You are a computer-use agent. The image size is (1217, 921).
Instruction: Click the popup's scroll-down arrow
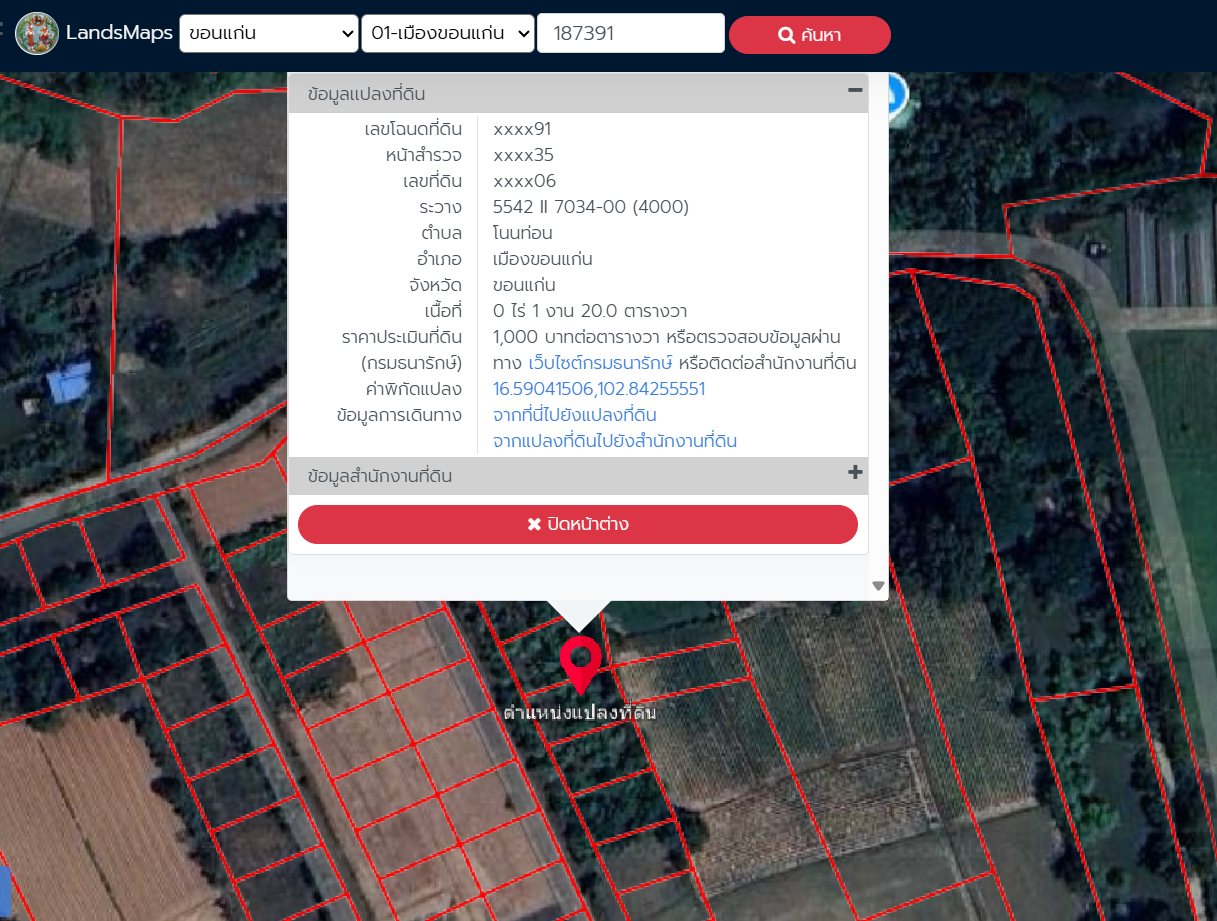coord(878,586)
